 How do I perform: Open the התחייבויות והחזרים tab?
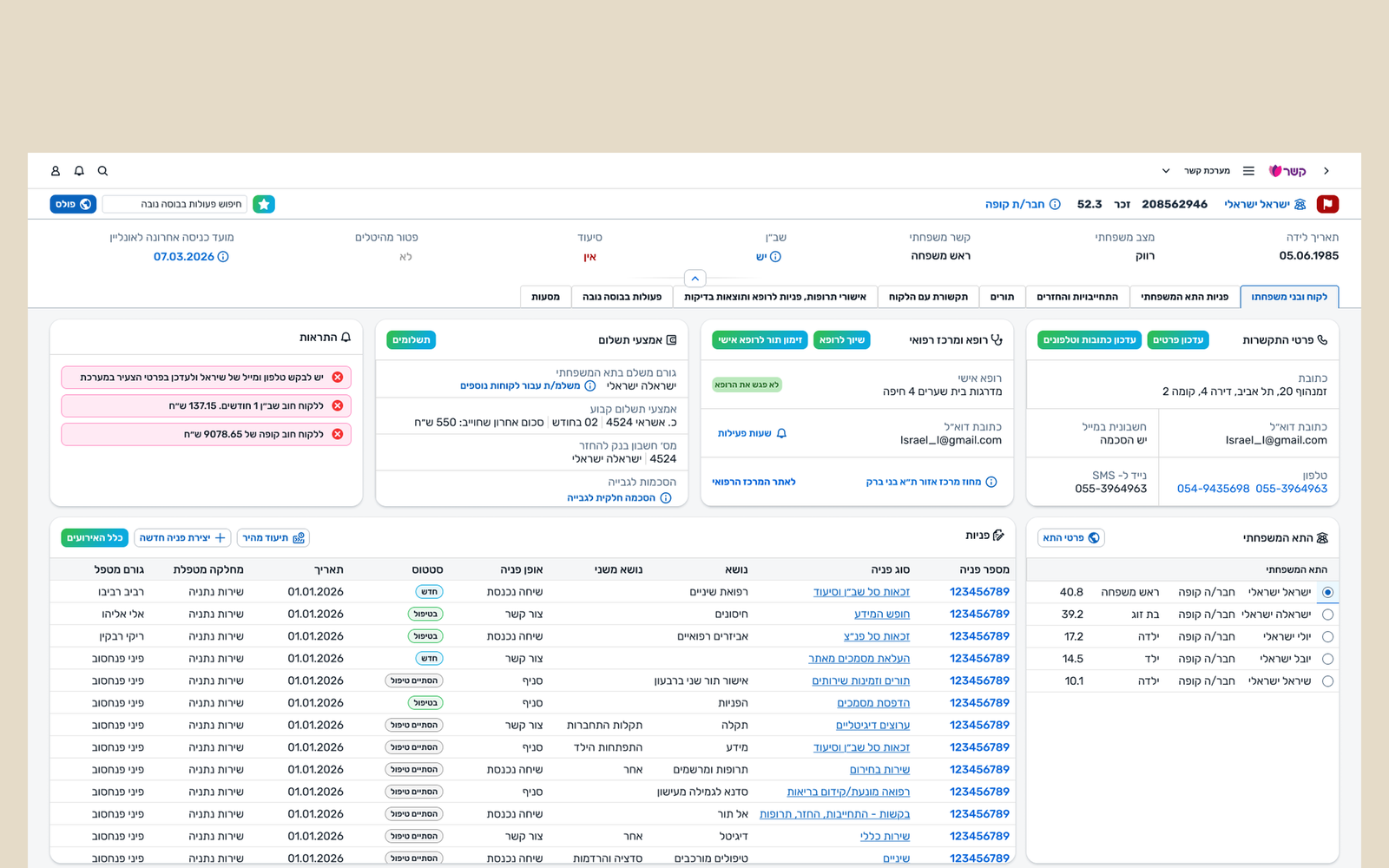1077,297
